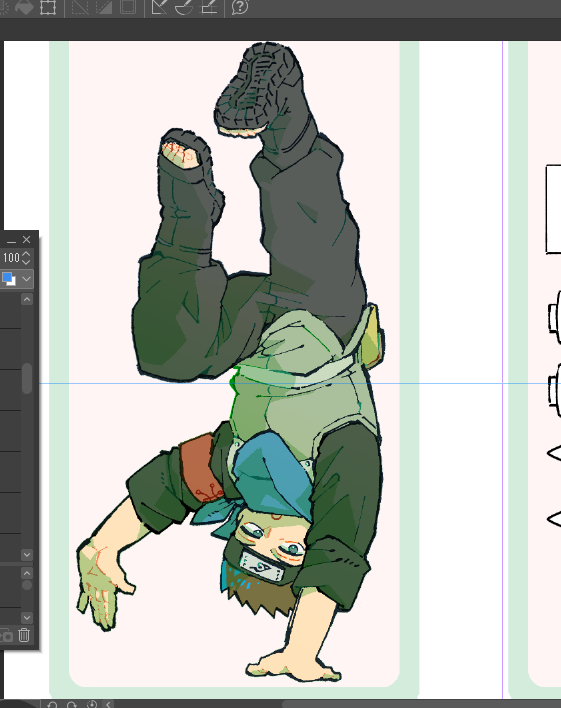Rotate canvas left using bottom bar icon
Viewport: 561px width, 708px height.
52,704
